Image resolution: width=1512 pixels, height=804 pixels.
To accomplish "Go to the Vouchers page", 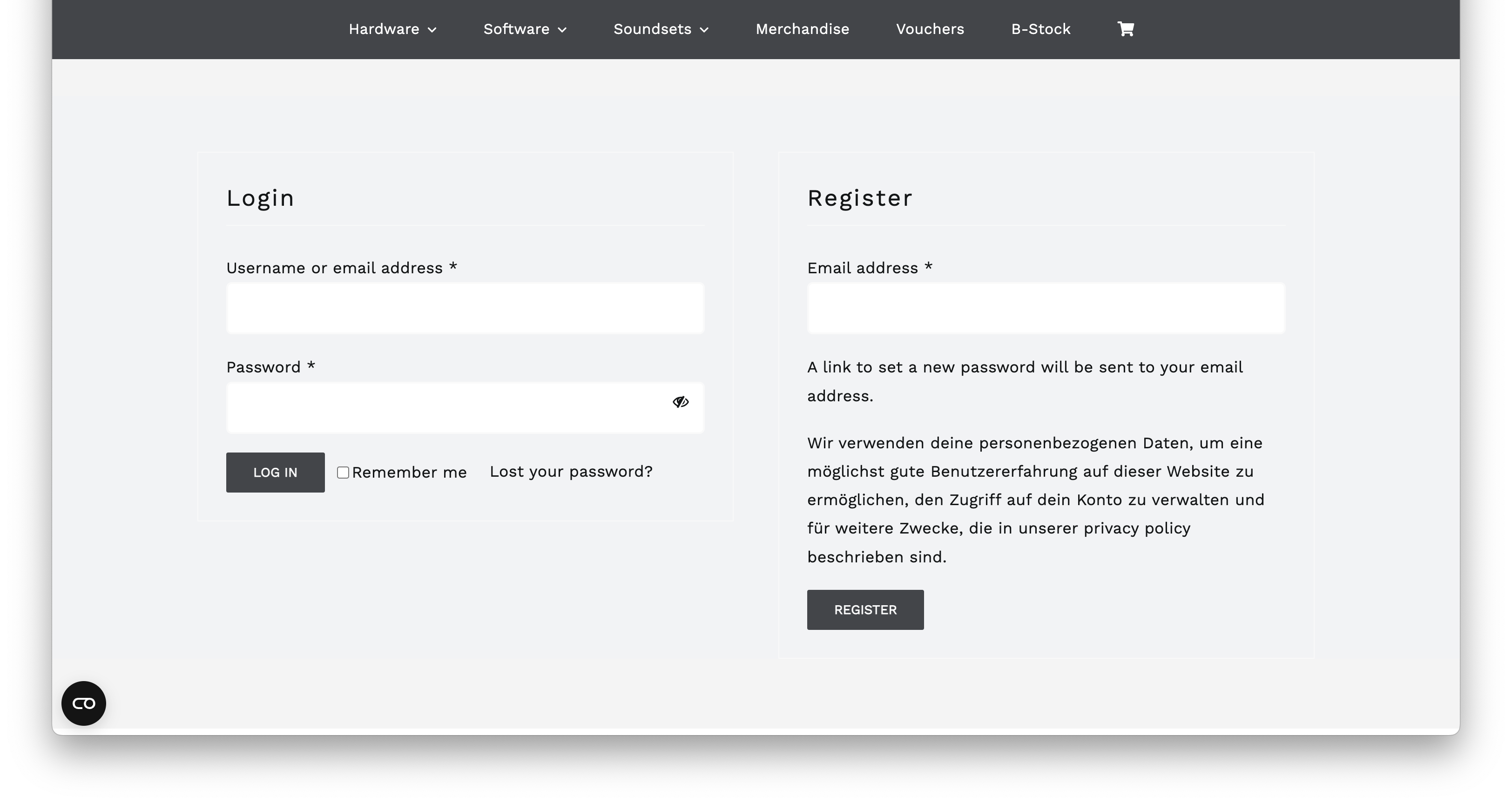I will [930, 29].
